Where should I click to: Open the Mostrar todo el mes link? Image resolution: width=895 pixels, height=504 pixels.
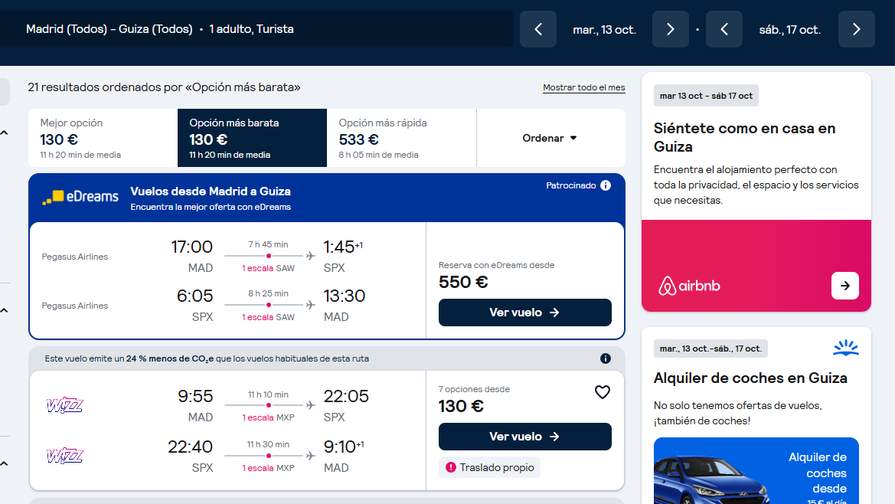pos(584,87)
